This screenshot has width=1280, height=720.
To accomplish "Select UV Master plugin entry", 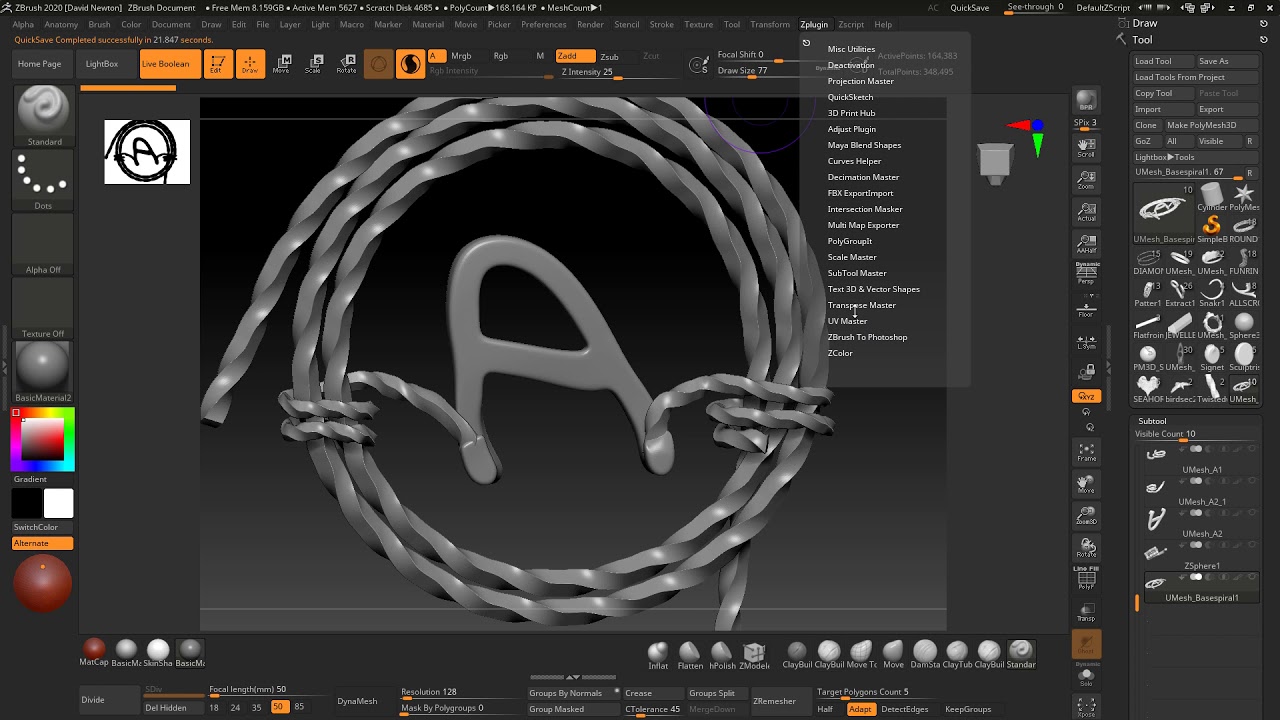I will tap(847, 321).
